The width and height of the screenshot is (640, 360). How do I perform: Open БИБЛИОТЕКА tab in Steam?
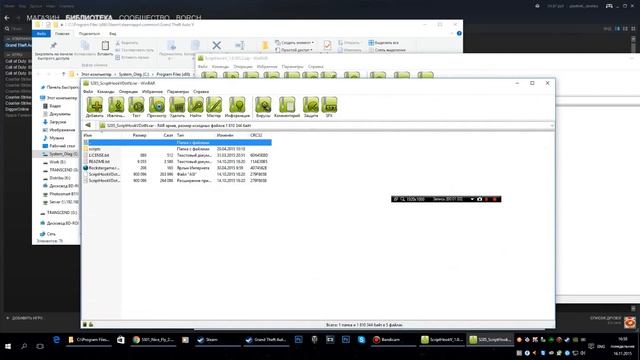pyautogui.click(x=89, y=18)
